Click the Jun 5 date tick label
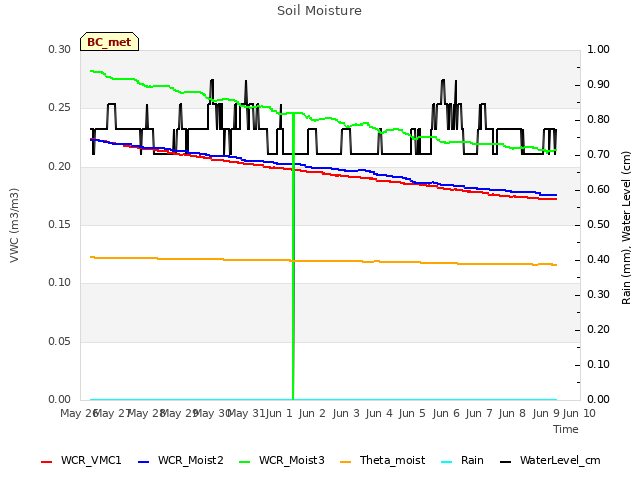 click(412, 413)
